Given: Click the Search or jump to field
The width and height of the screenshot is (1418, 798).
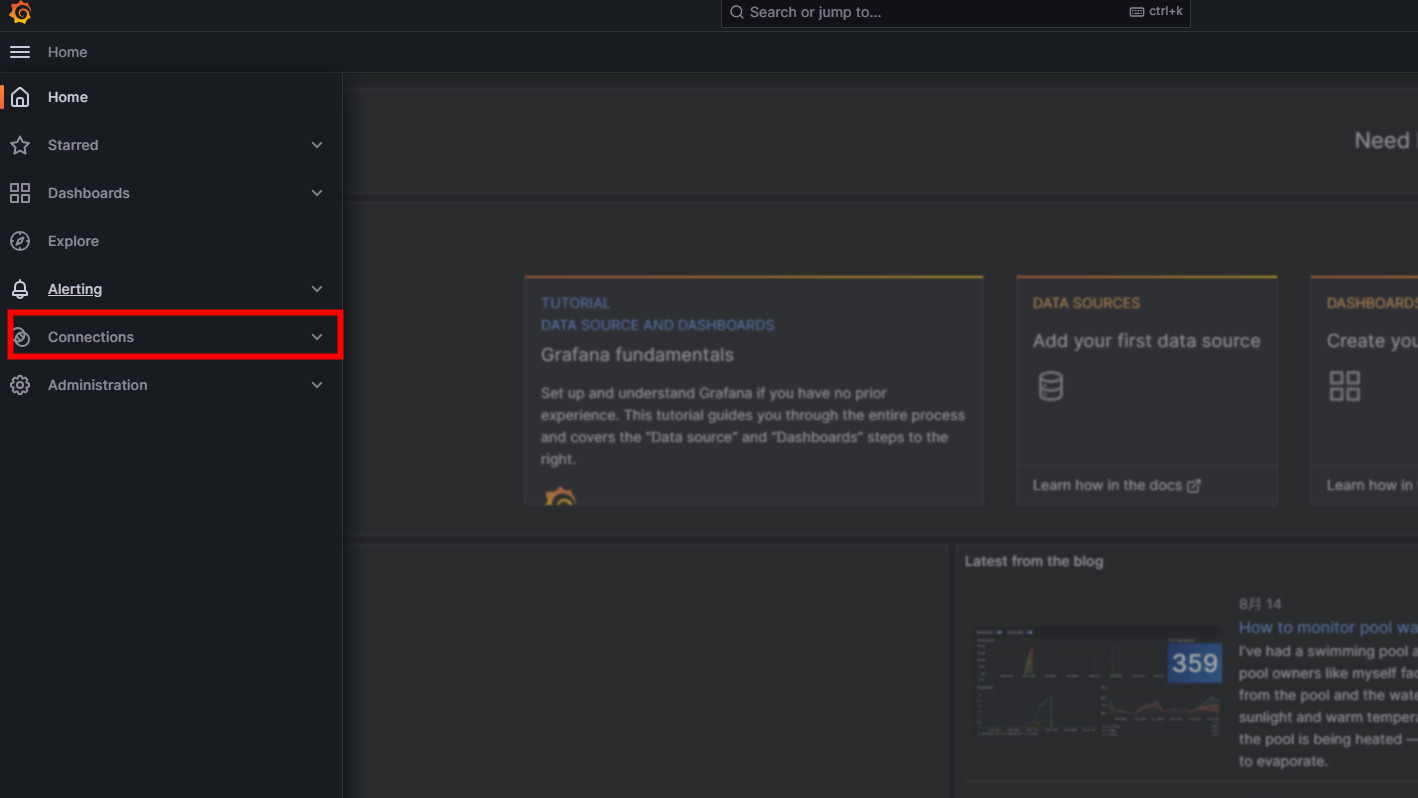Looking at the screenshot, I should tap(956, 13).
